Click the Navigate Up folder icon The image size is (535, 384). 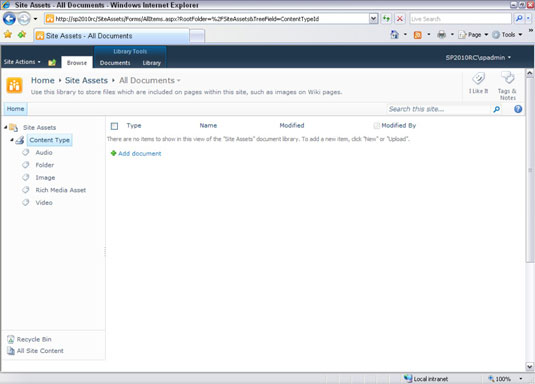click(x=52, y=62)
